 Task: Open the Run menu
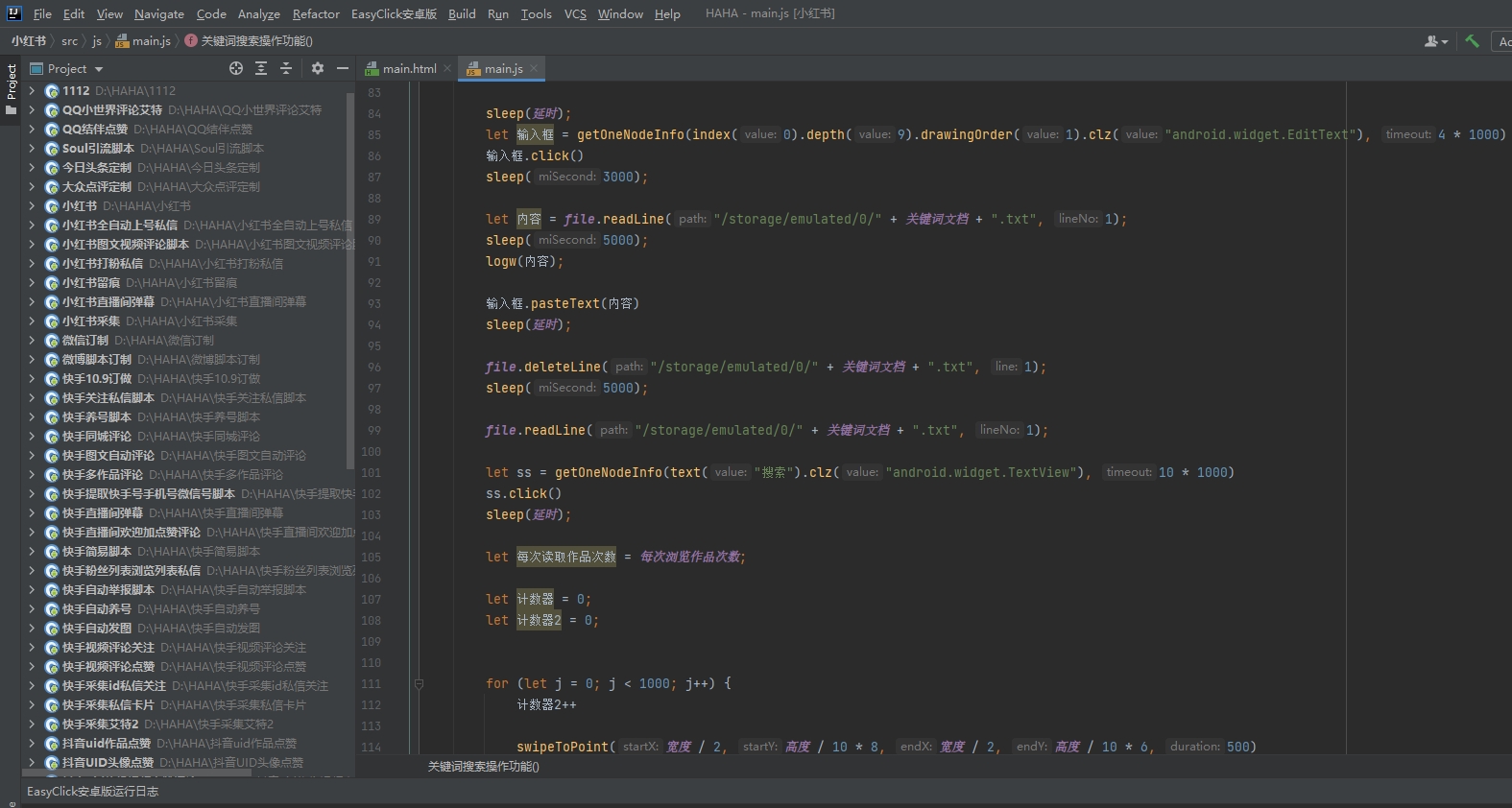click(x=498, y=13)
